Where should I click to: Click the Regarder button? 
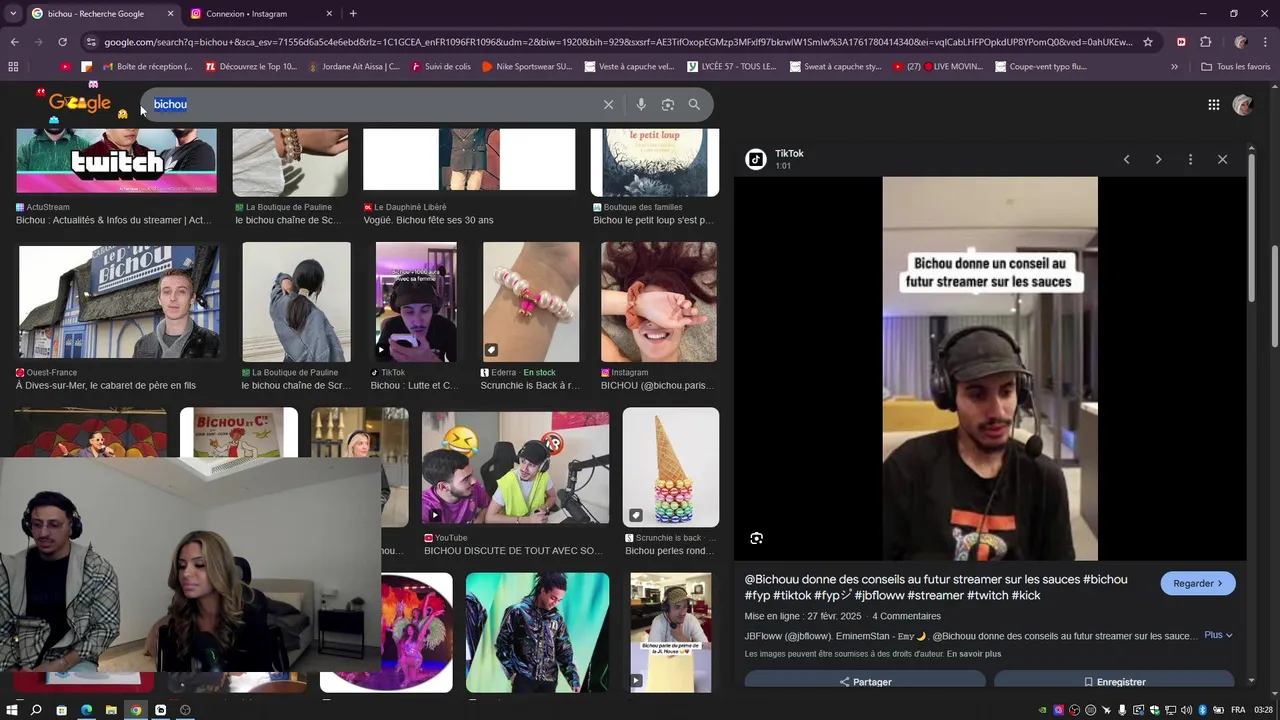click(1198, 583)
